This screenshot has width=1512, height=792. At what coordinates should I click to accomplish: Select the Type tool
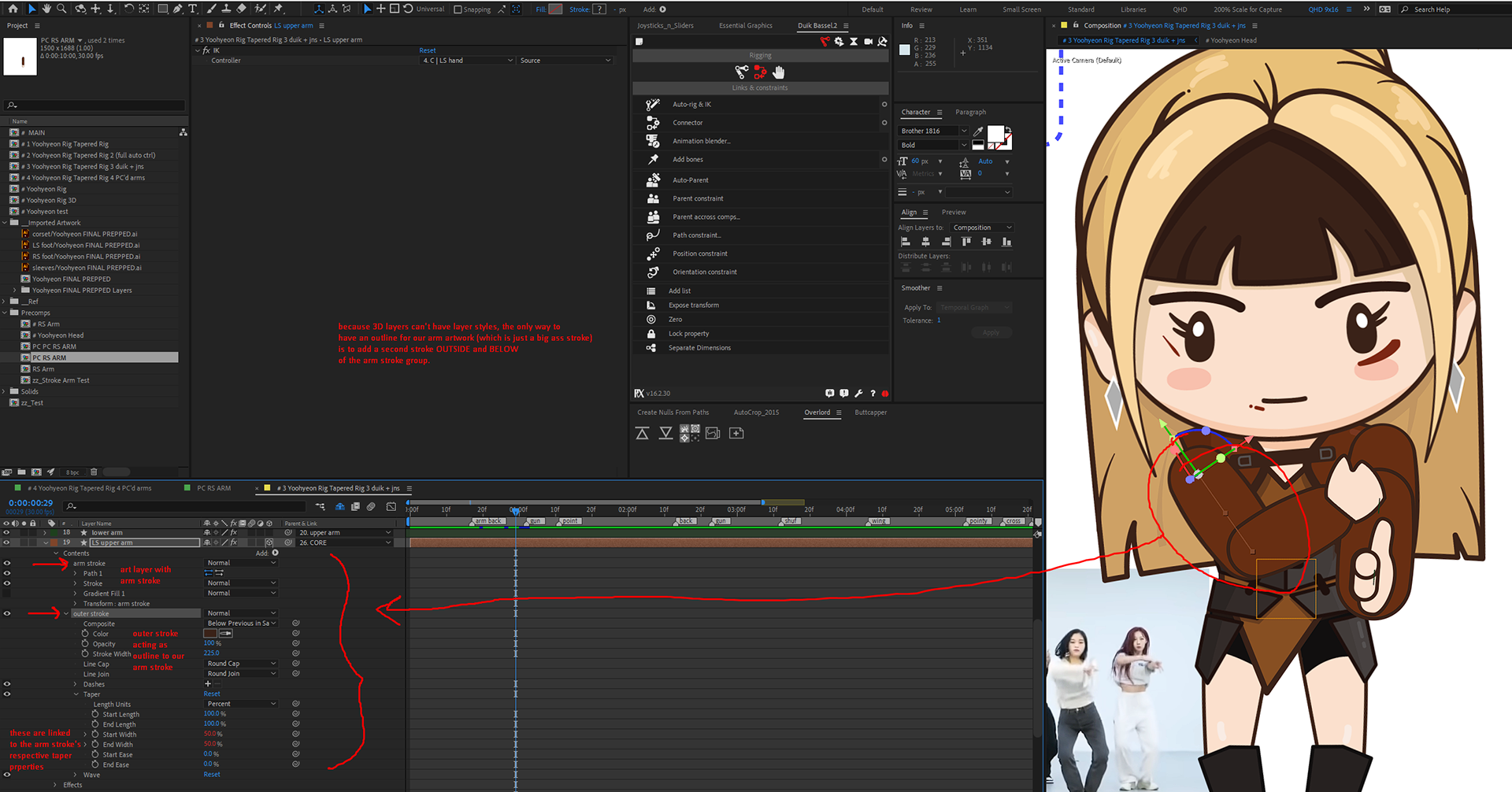(193, 9)
